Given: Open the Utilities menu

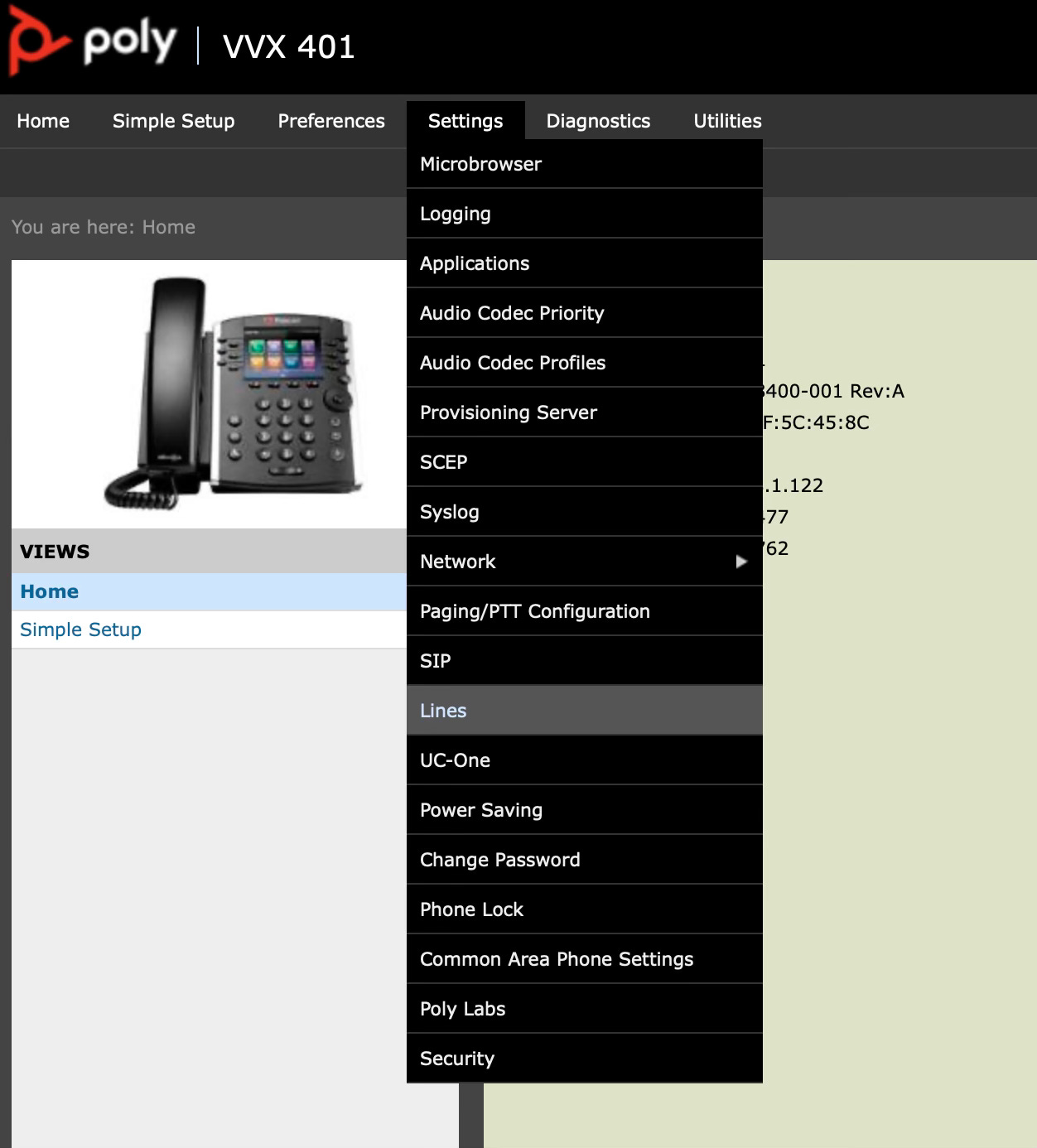Looking at the screenshot, I should (726, 120).
